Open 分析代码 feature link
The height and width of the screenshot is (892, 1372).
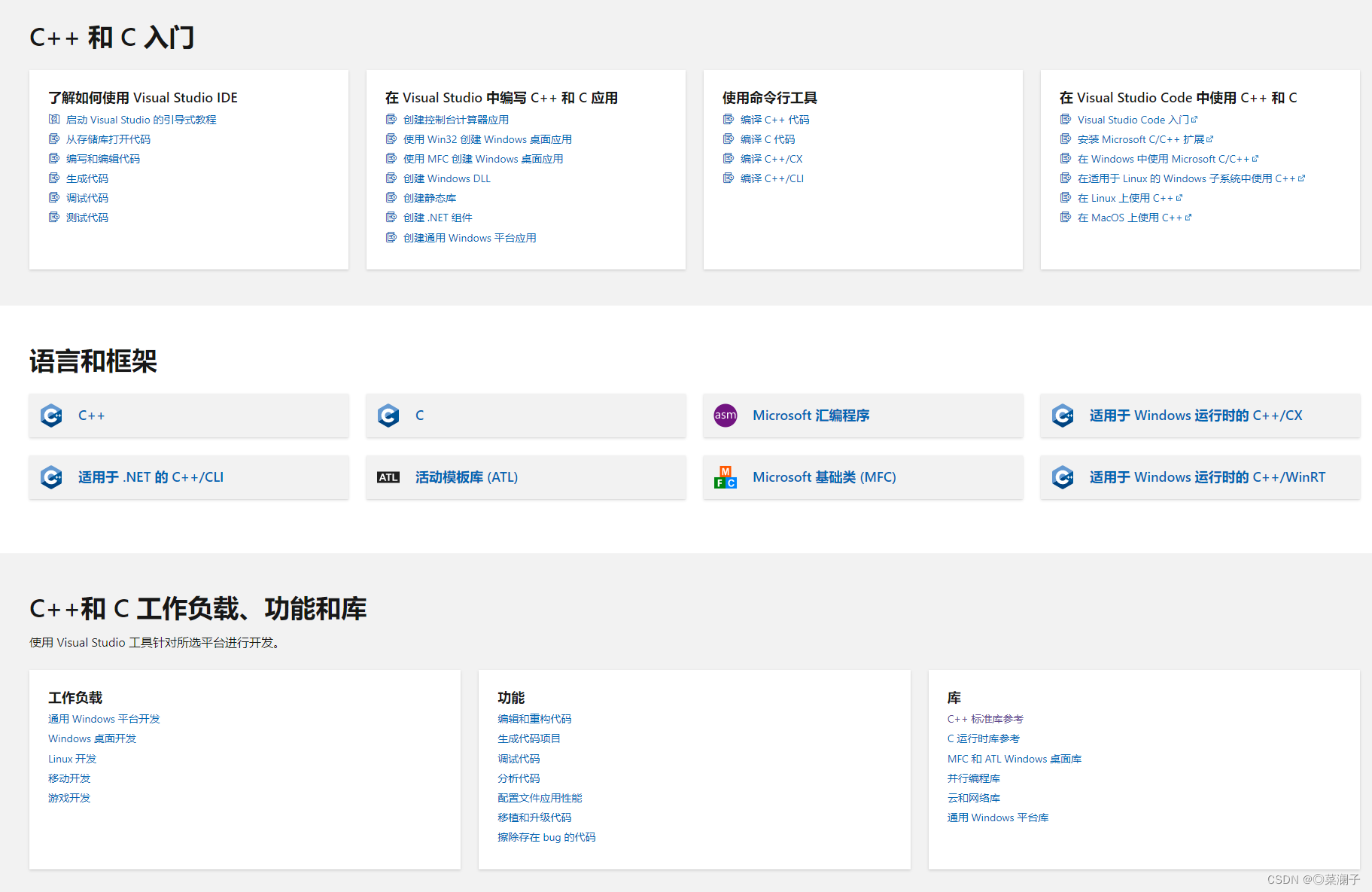coord(519,778)
